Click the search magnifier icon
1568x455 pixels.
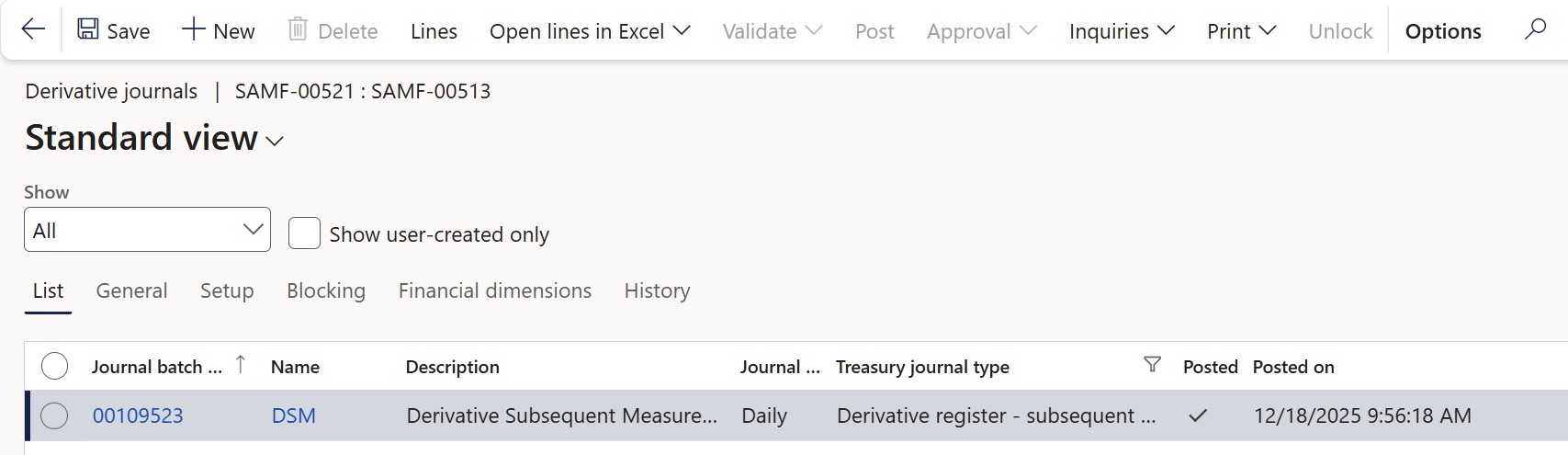1535,30
